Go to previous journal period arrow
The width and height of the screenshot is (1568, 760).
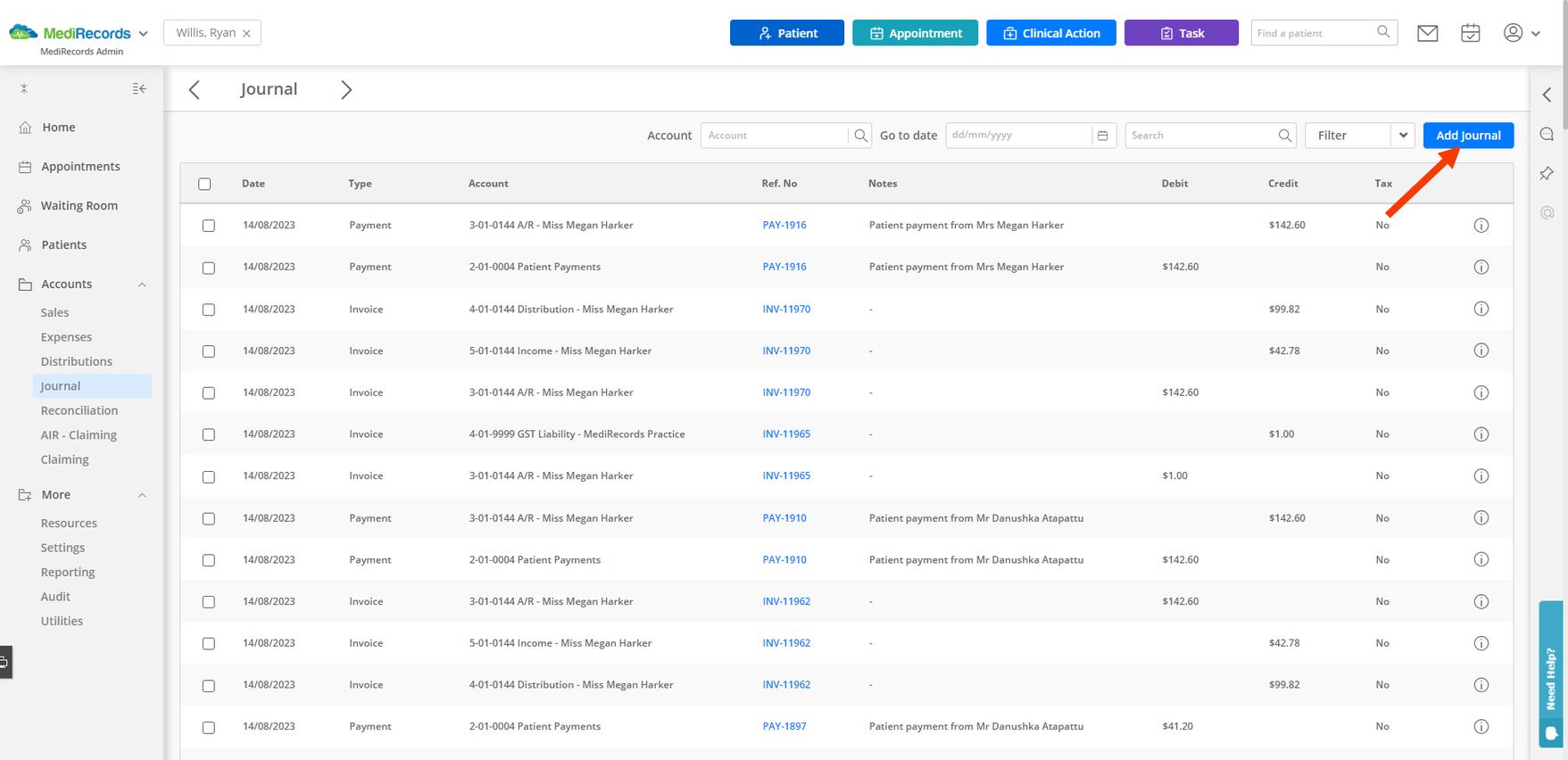click(195, 89)
